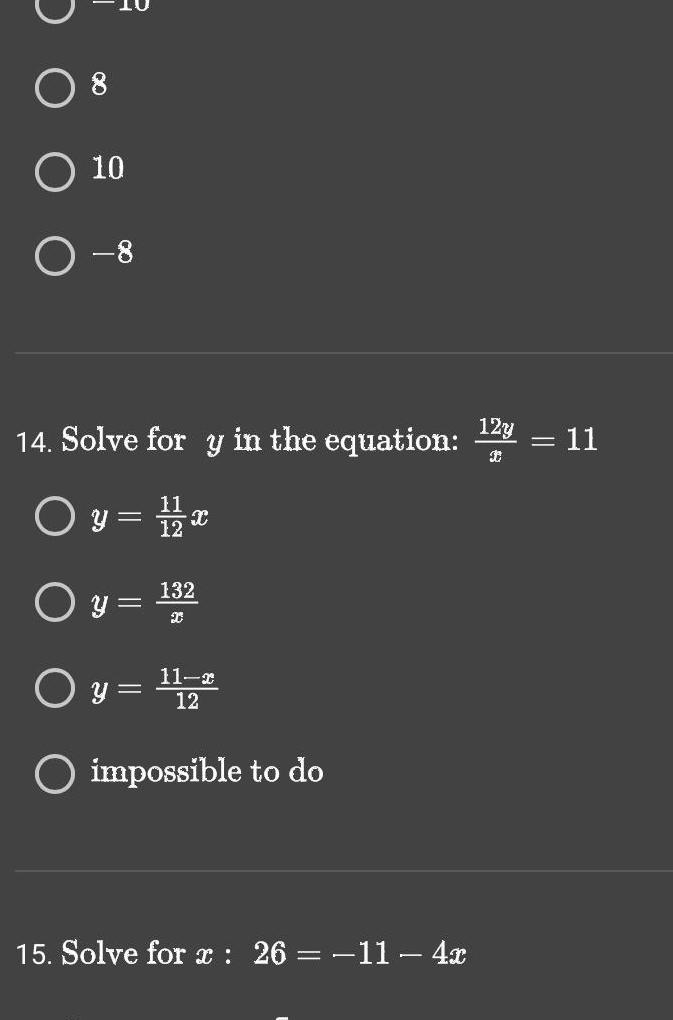This screenshot has width=673, height=1020.
Task: Click question 15 'Solve for x' text
Action: point(145,954)
